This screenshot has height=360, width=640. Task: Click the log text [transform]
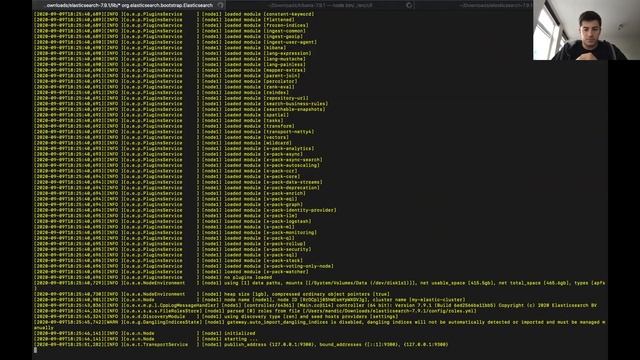(279, 126)
